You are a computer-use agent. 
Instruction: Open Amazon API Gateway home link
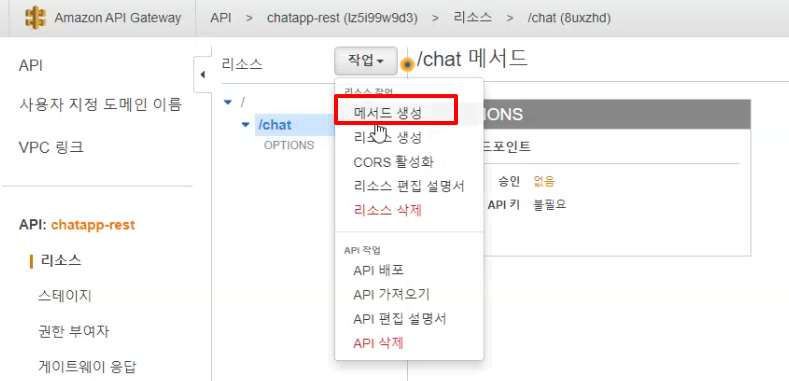tap(117, 18)
